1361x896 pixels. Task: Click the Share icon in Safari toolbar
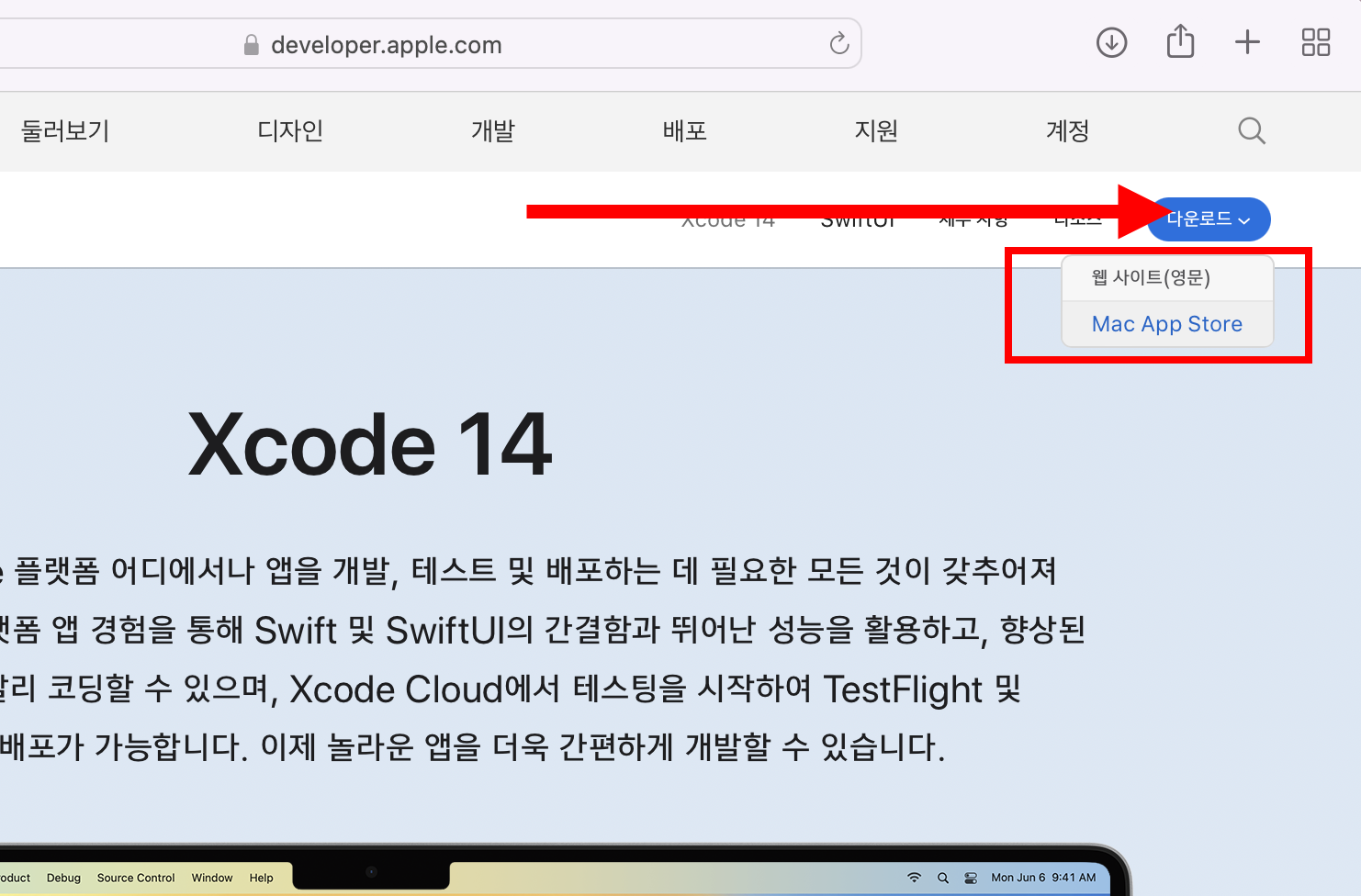pos(1180,41)
